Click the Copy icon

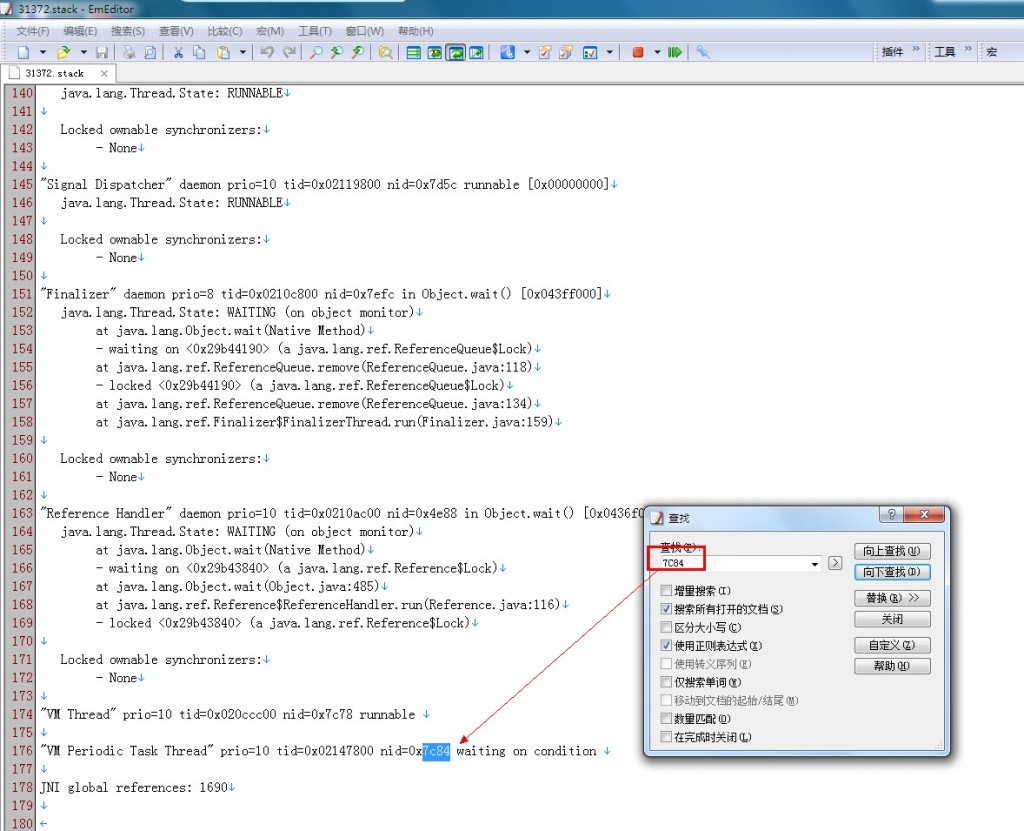point(199,52)
